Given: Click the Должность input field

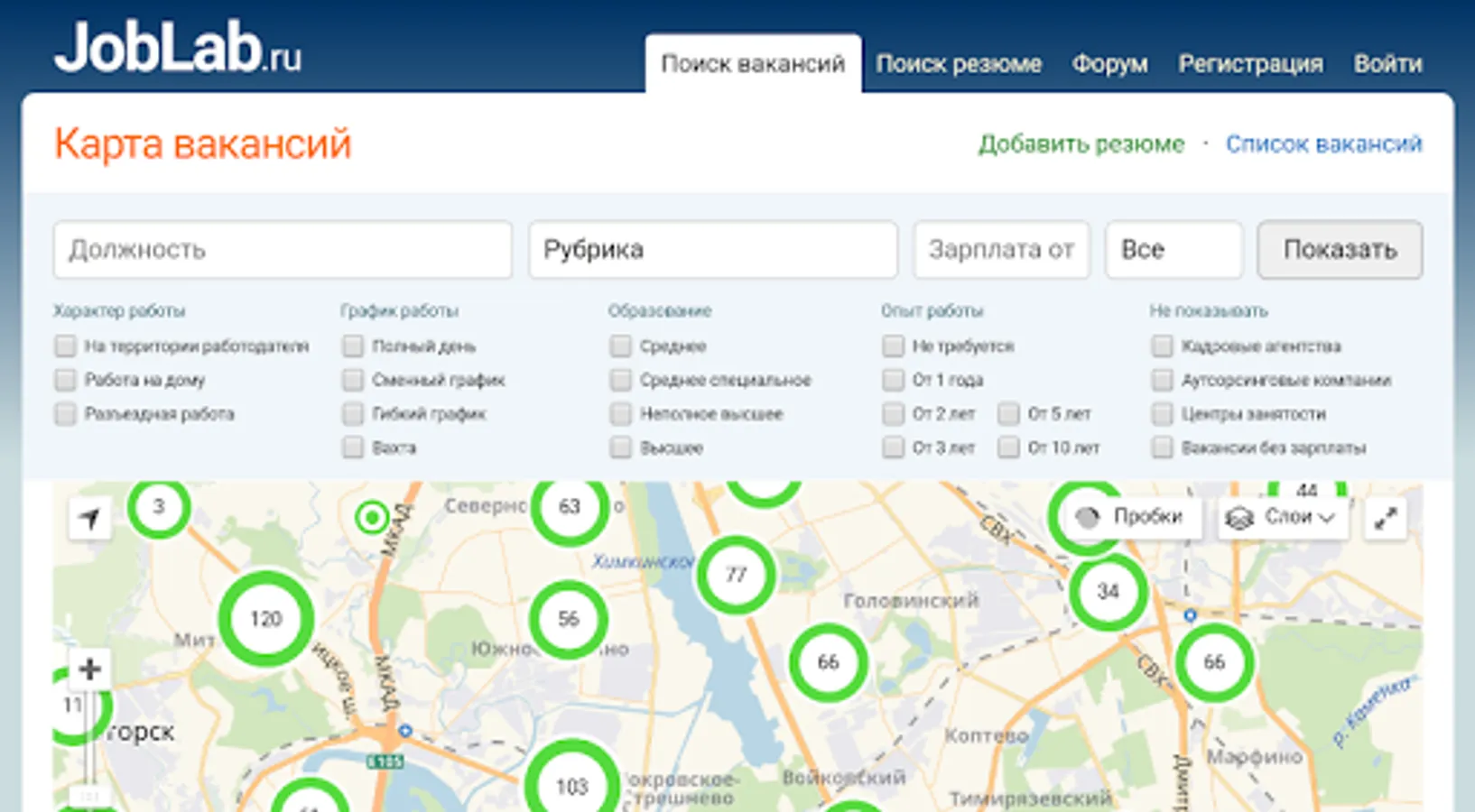Looking at the screenshot, I should 283,249.
